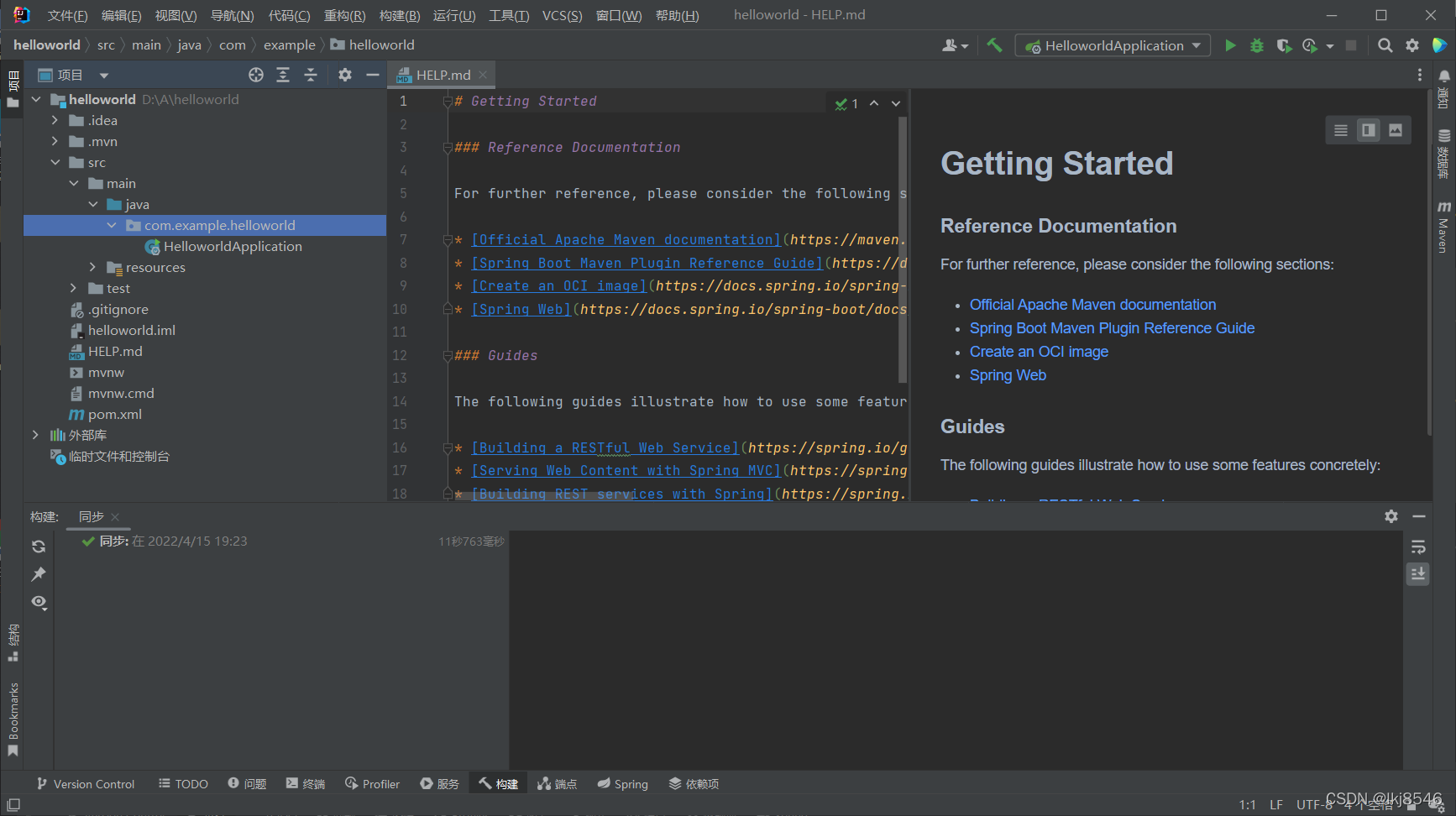
Task: Run the HelloworldApplication with the green play icon
Action: click(x=1229, y=44)
